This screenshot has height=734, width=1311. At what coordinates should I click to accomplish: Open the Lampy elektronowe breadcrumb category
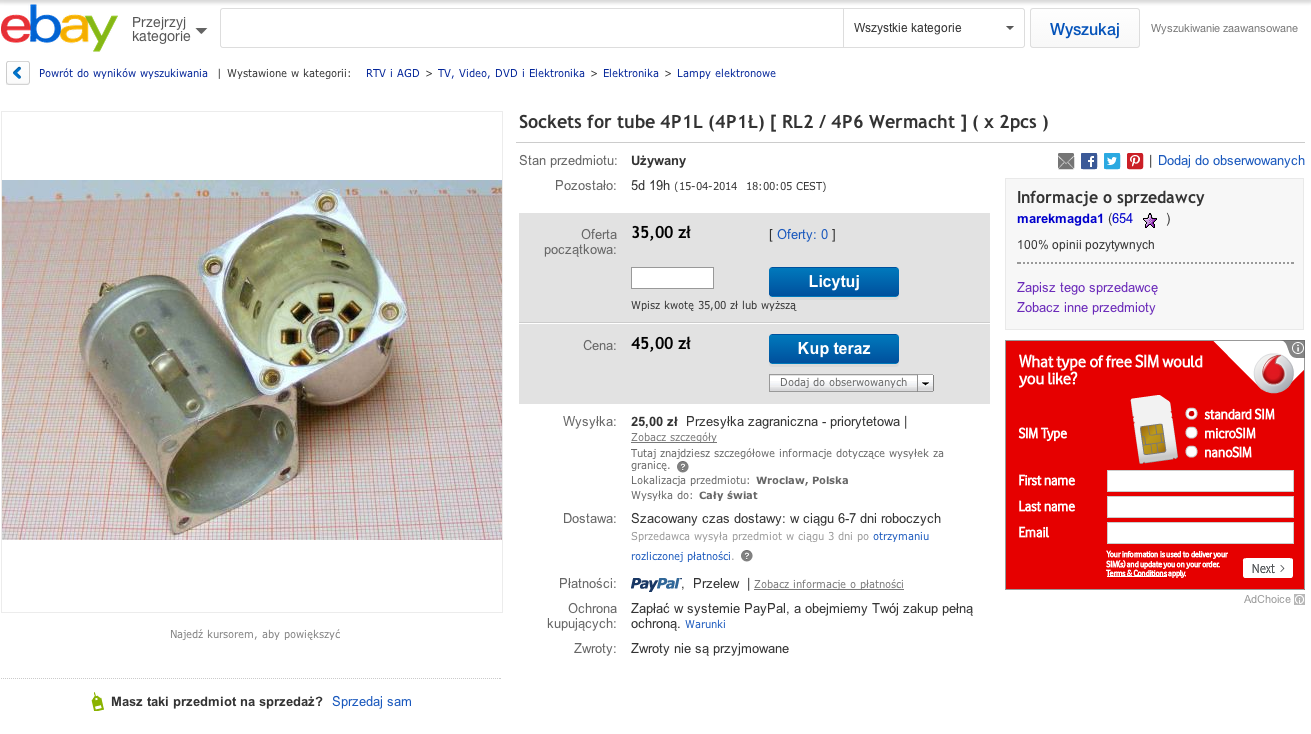click(x=726, y=73)
